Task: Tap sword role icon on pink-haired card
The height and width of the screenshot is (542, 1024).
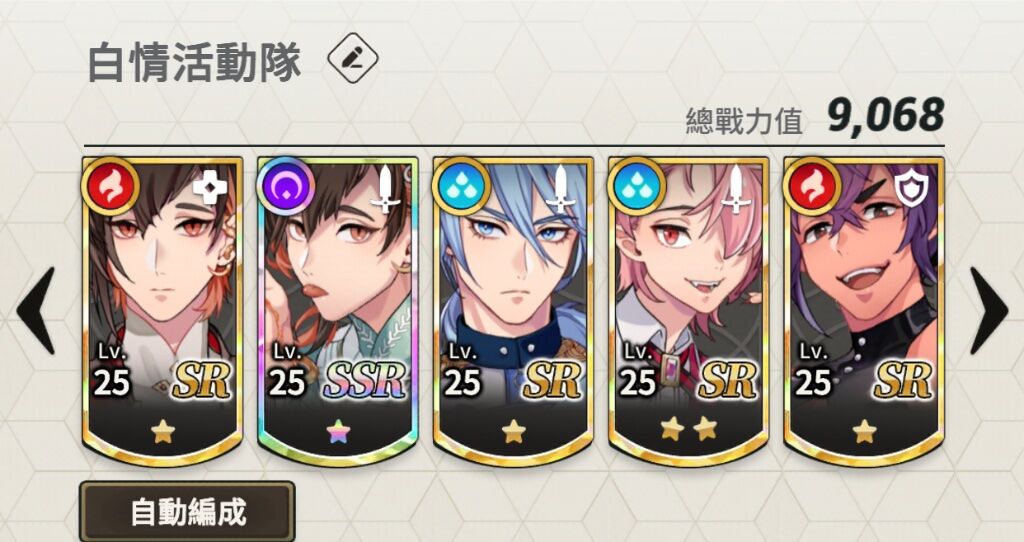Action: click(736, 189)
